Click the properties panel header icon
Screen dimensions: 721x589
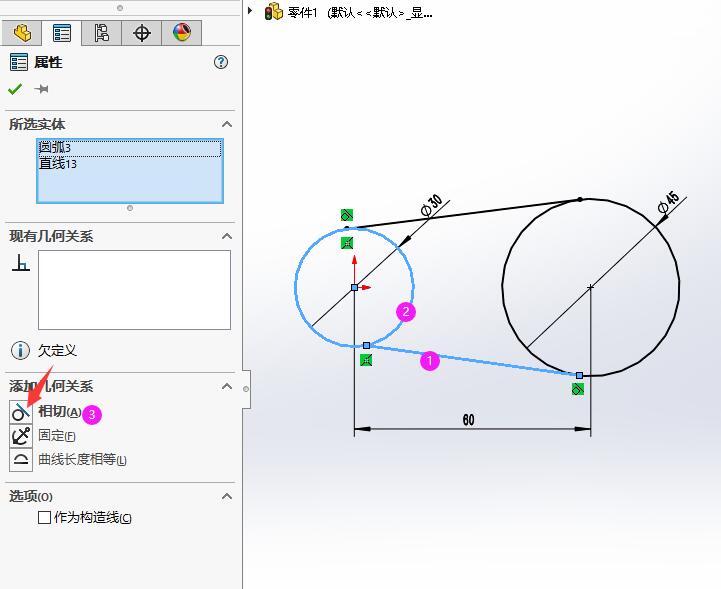coord(19,62)
